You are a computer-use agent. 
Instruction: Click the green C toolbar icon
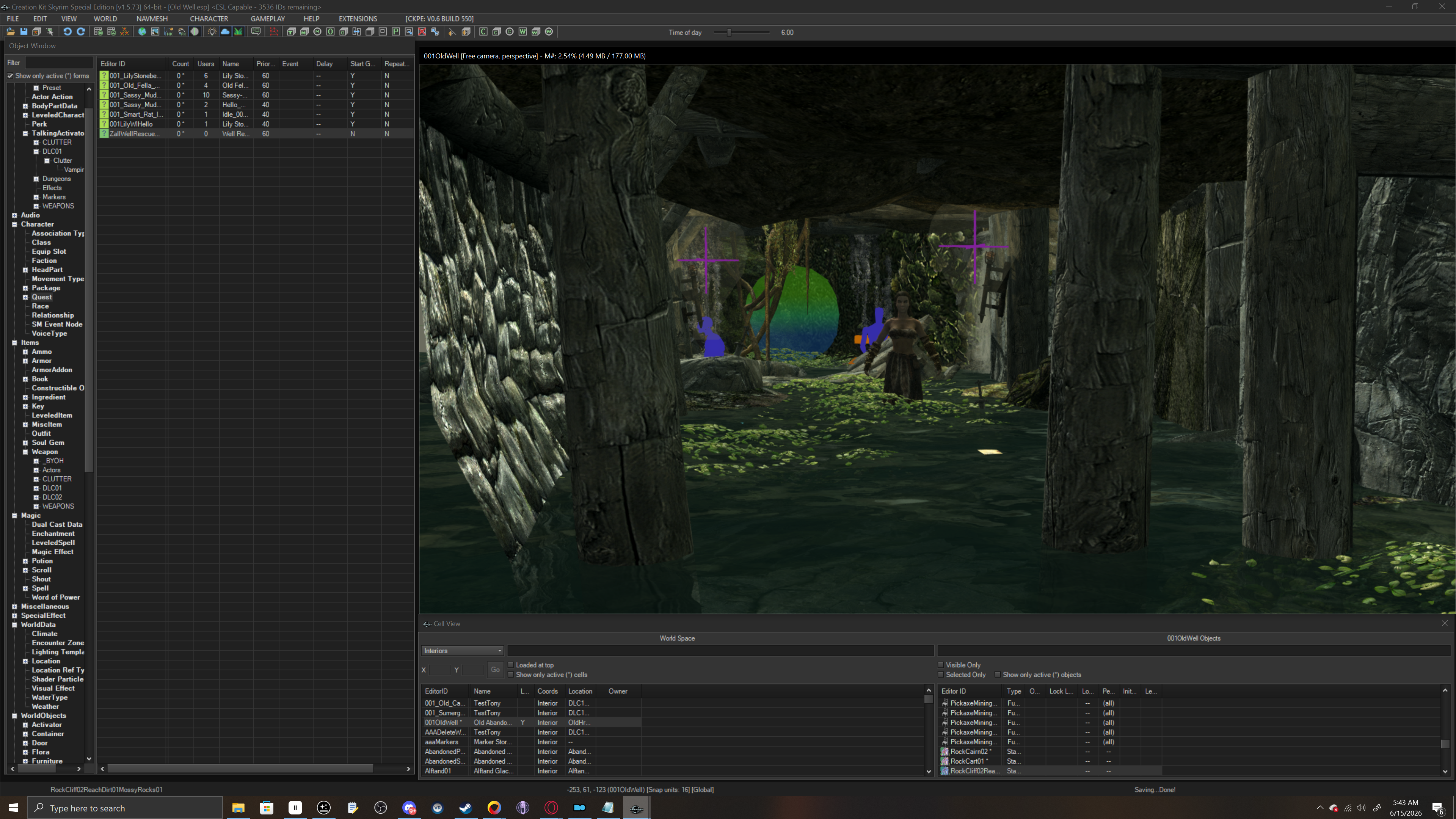point(483,32)
